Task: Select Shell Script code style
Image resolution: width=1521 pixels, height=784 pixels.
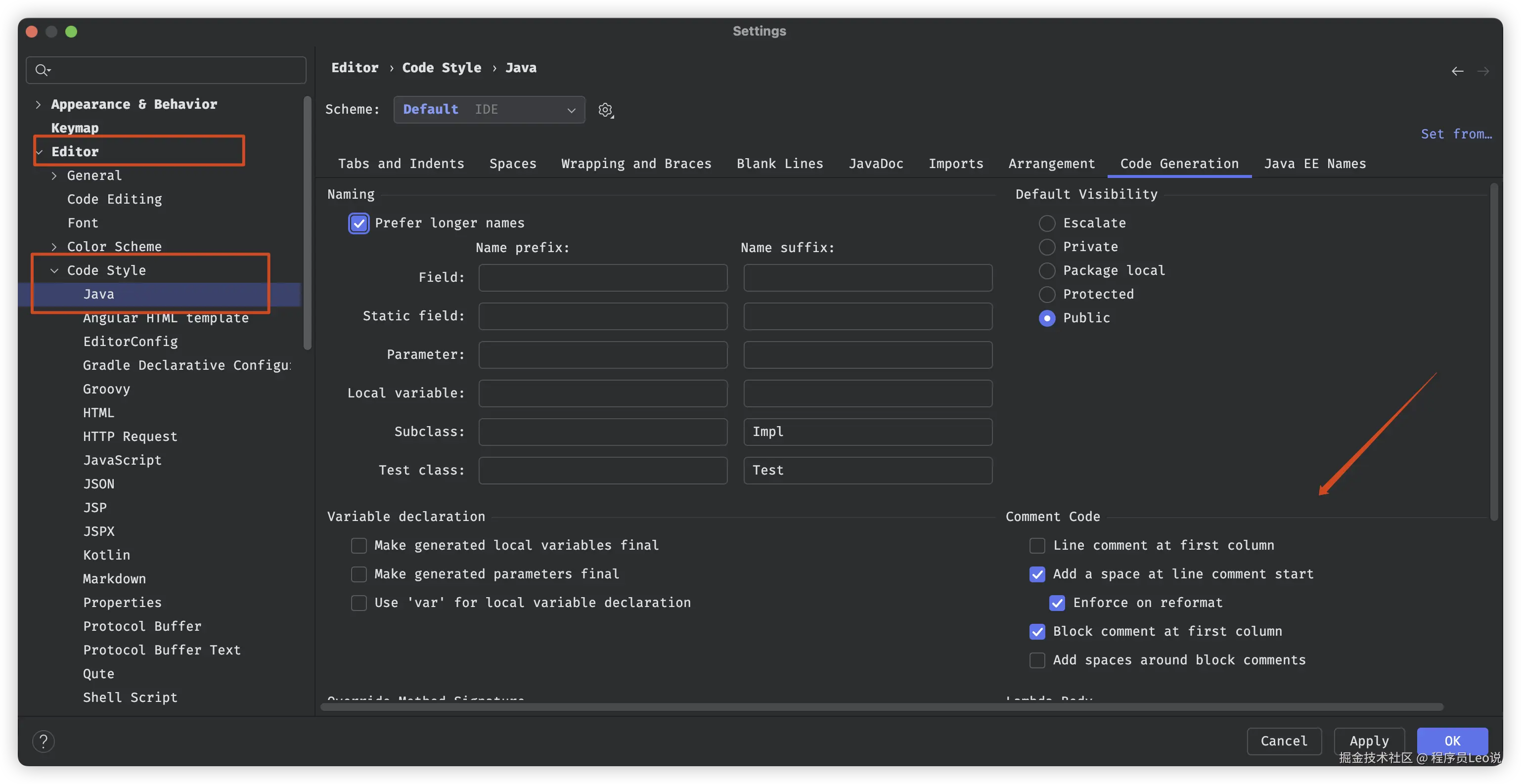Action: (130, 697)
